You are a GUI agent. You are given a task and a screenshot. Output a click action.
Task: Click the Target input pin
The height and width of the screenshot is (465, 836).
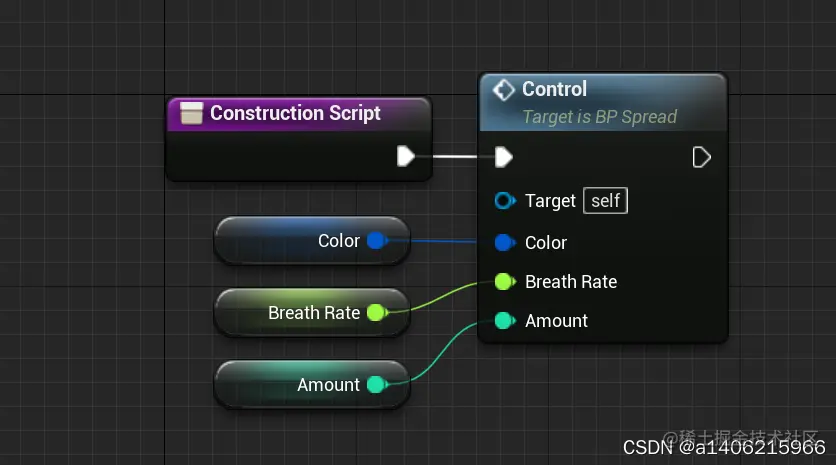[504, 201]
